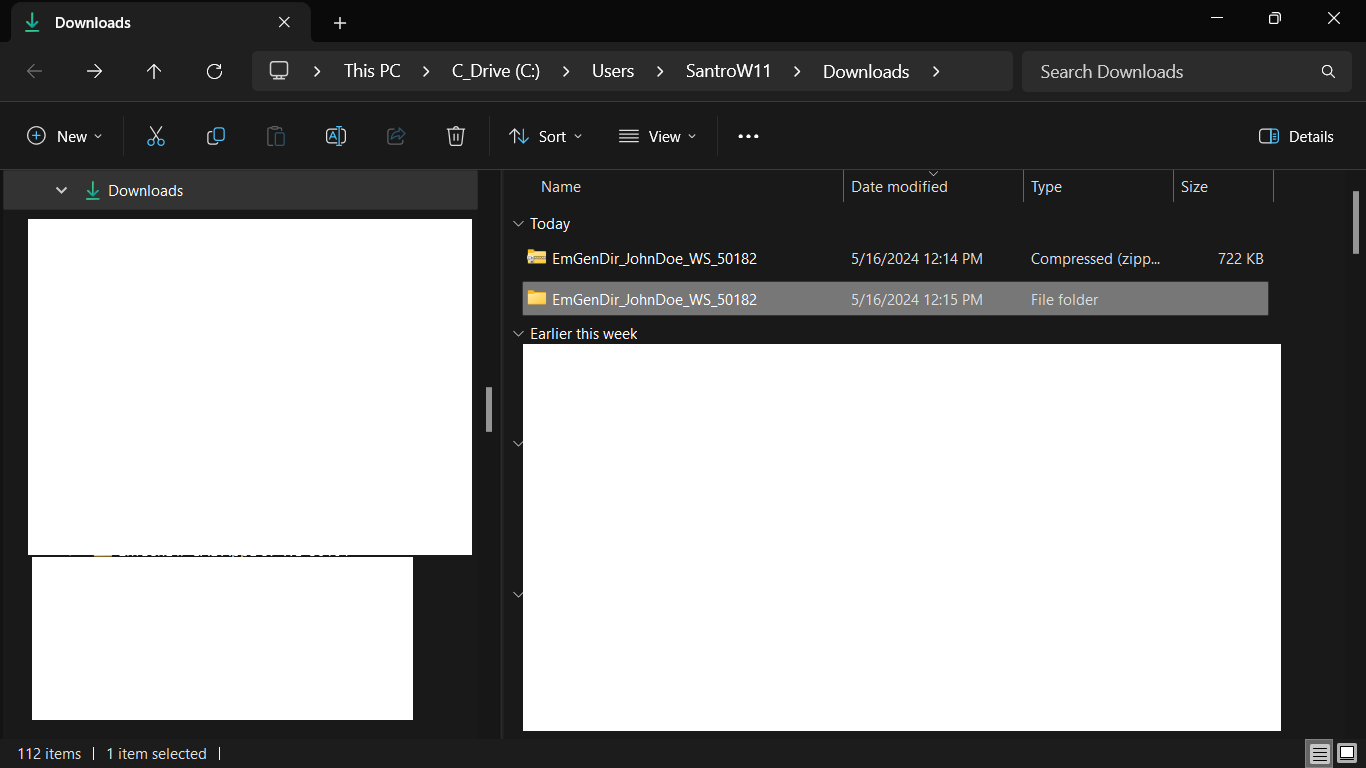Open the New dropdown menu
Screen dimensions: 1366x768
point(65,136)
